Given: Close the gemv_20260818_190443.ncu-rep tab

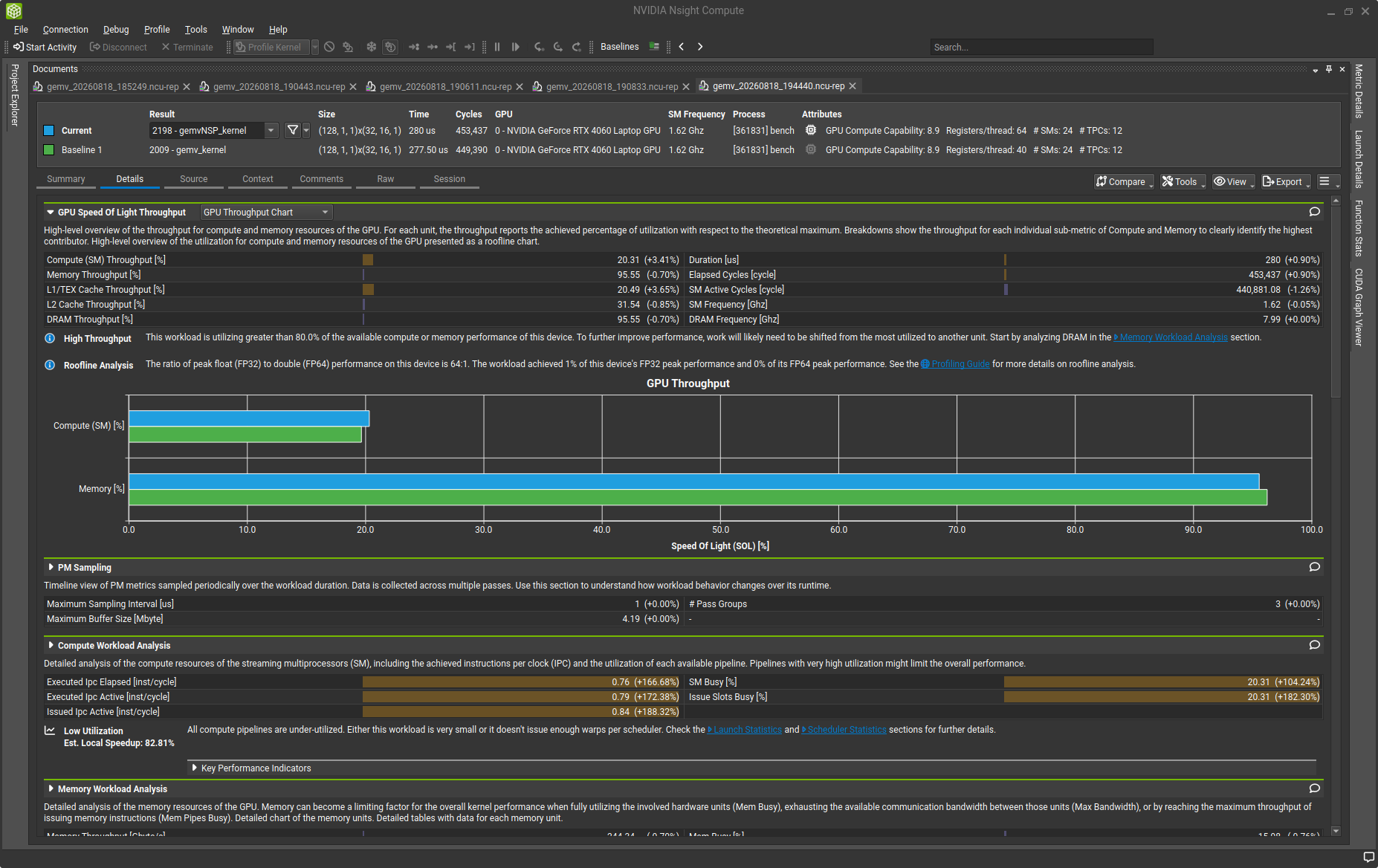Looking at the screenshot, I should pos(353,87).
